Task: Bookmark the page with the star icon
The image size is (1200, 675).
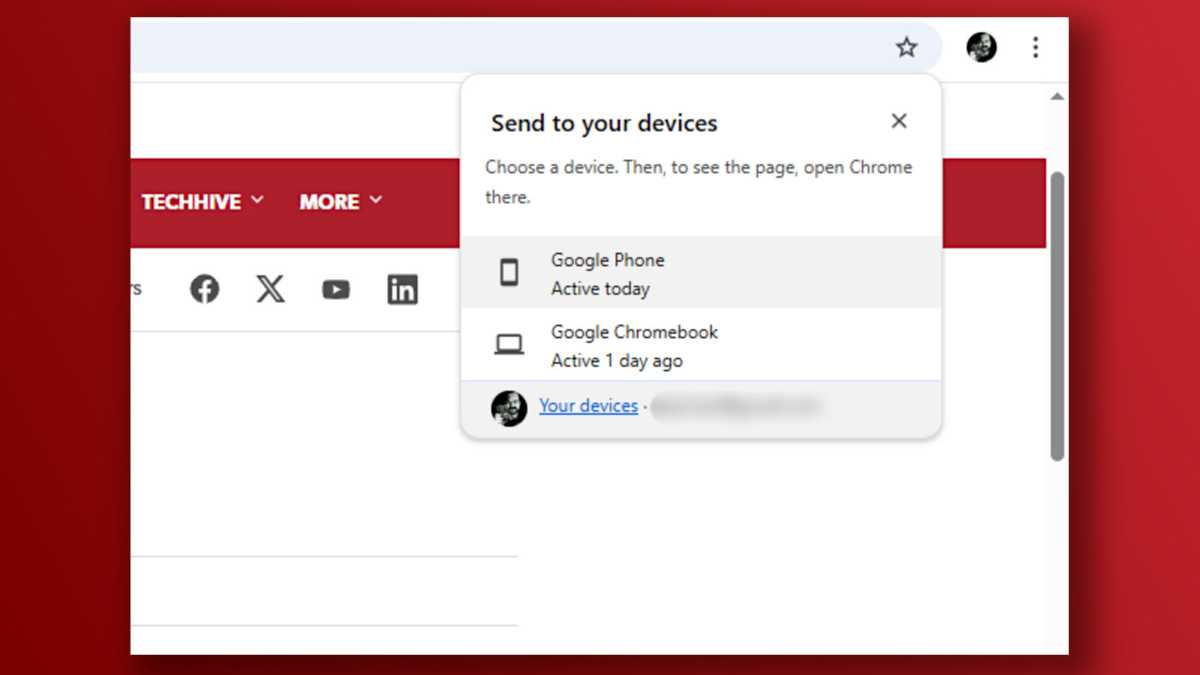Action: point(906,47)
